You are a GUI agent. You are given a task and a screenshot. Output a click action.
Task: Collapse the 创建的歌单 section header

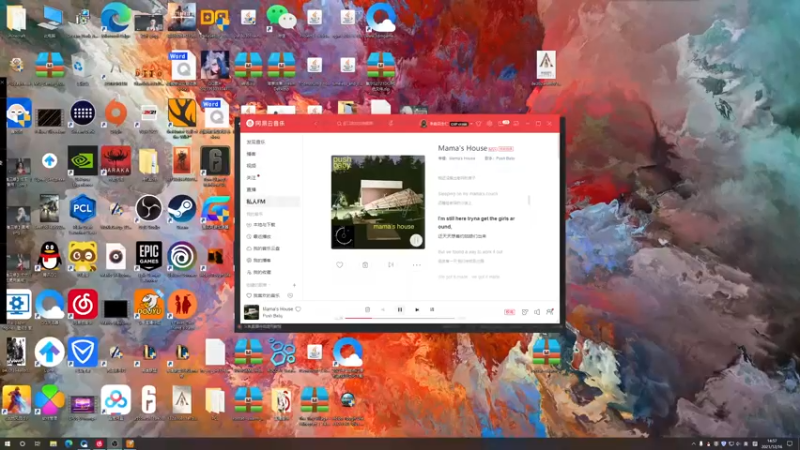coord(258,285)
